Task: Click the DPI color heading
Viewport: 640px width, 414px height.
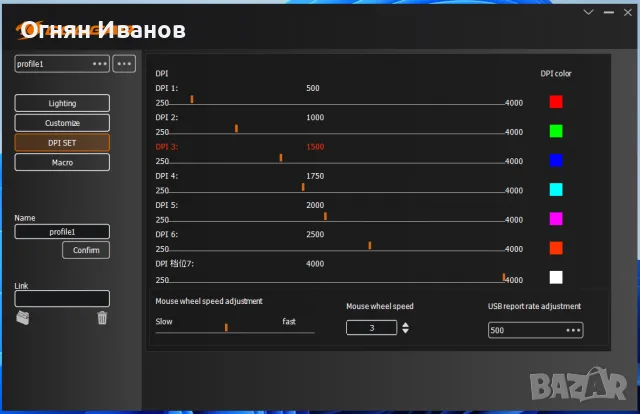Action: coord(556,73)
